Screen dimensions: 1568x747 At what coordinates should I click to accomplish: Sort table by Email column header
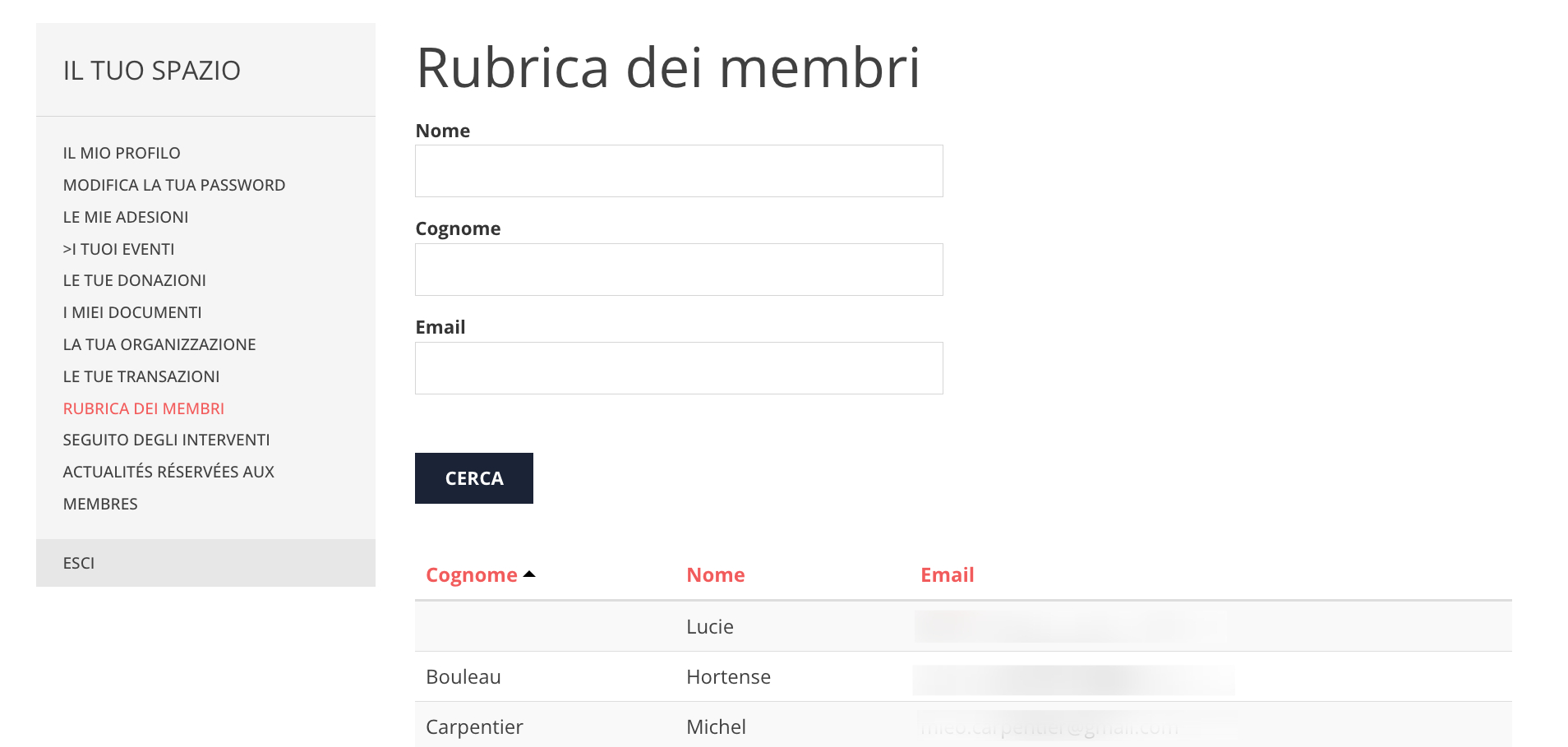947,575
